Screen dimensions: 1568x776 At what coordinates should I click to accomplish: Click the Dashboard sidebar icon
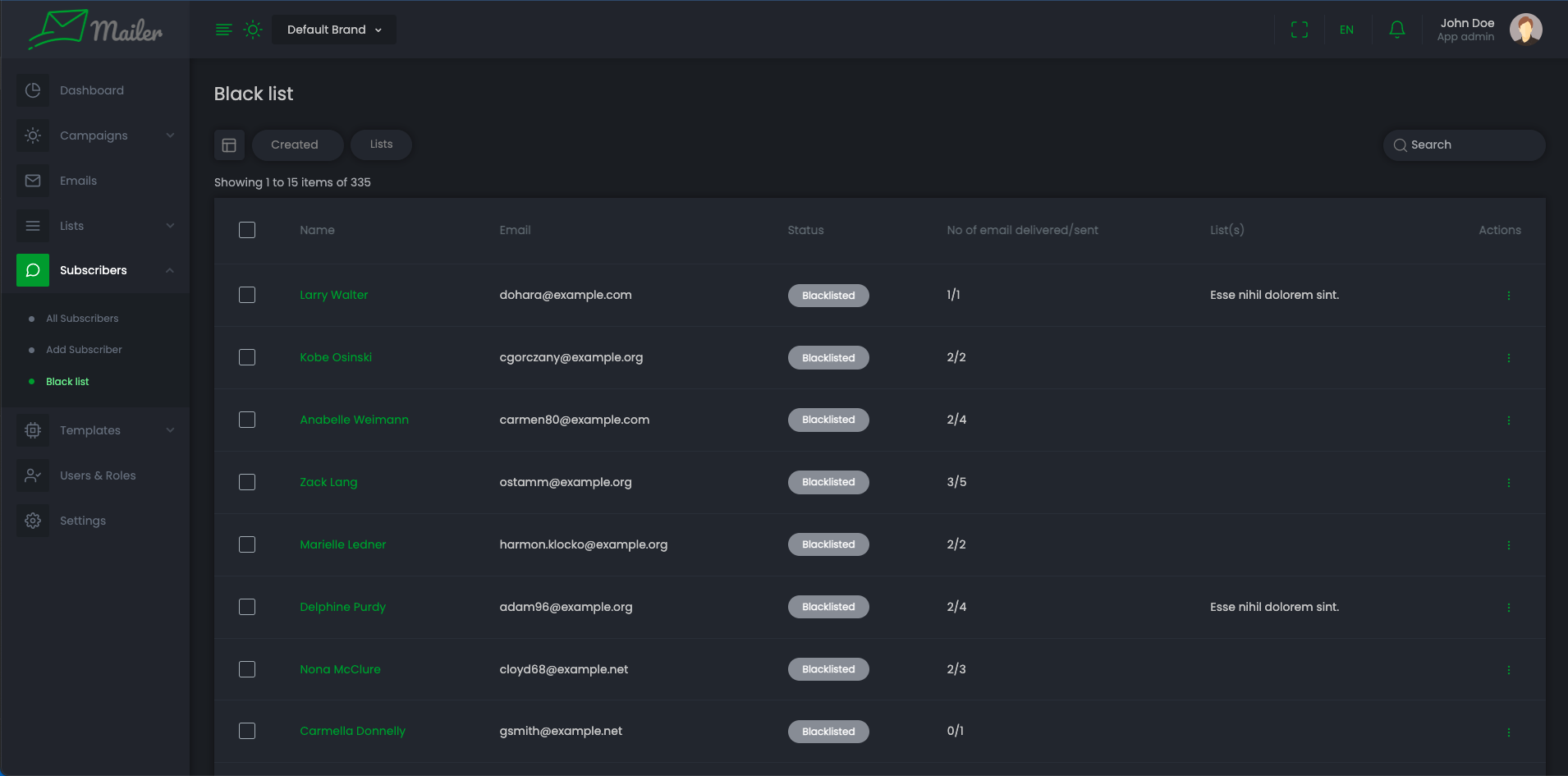[33, 90]
